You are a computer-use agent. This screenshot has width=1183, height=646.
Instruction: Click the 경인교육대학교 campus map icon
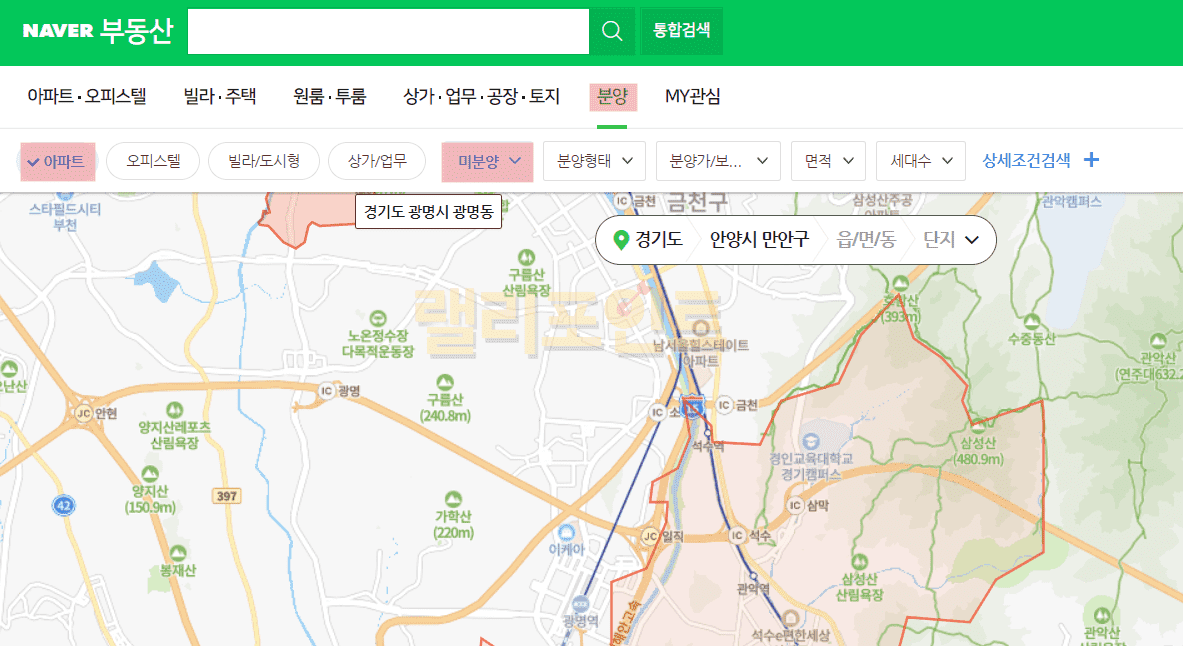coord(810,440)
